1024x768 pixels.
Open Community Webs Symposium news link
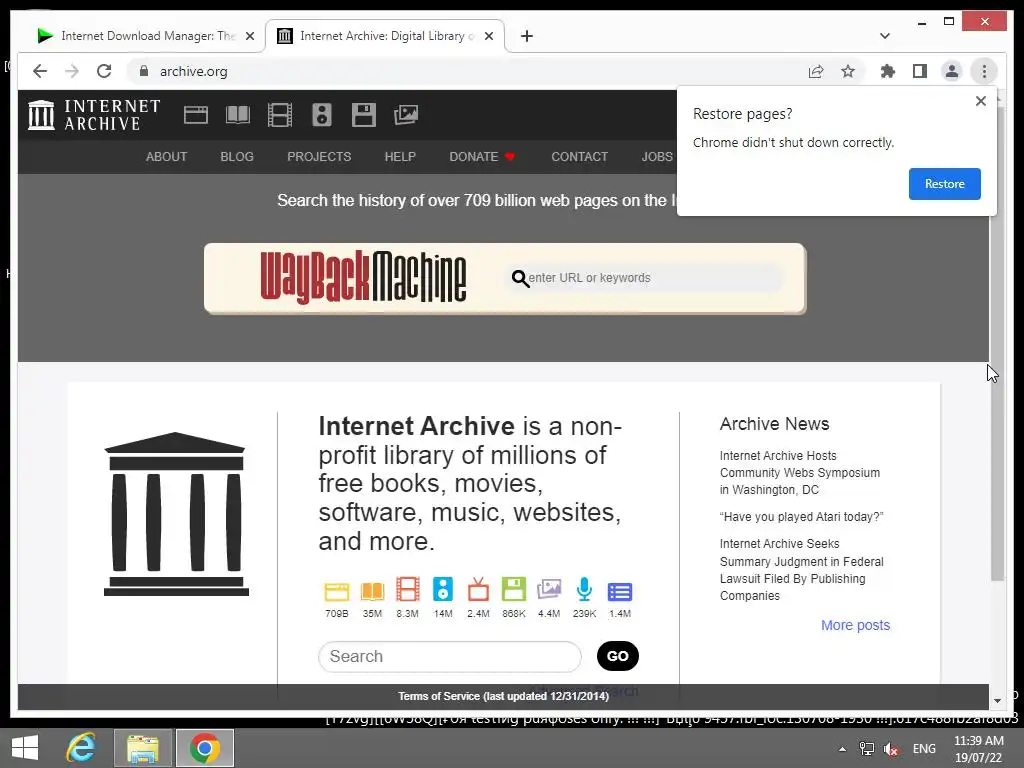click(x=800, y=472)
